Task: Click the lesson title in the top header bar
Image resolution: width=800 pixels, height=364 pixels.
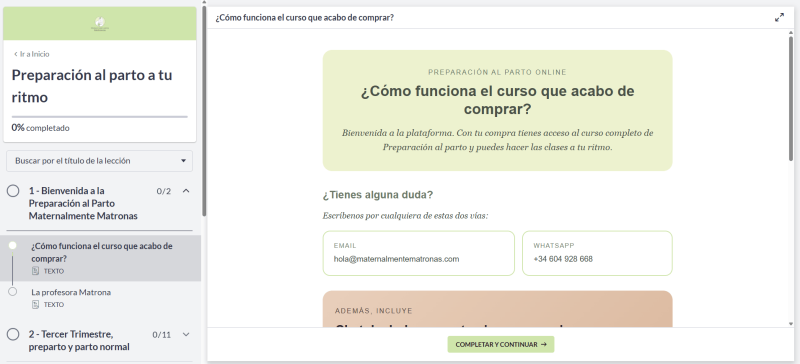Action: click(x=304, y=17)
